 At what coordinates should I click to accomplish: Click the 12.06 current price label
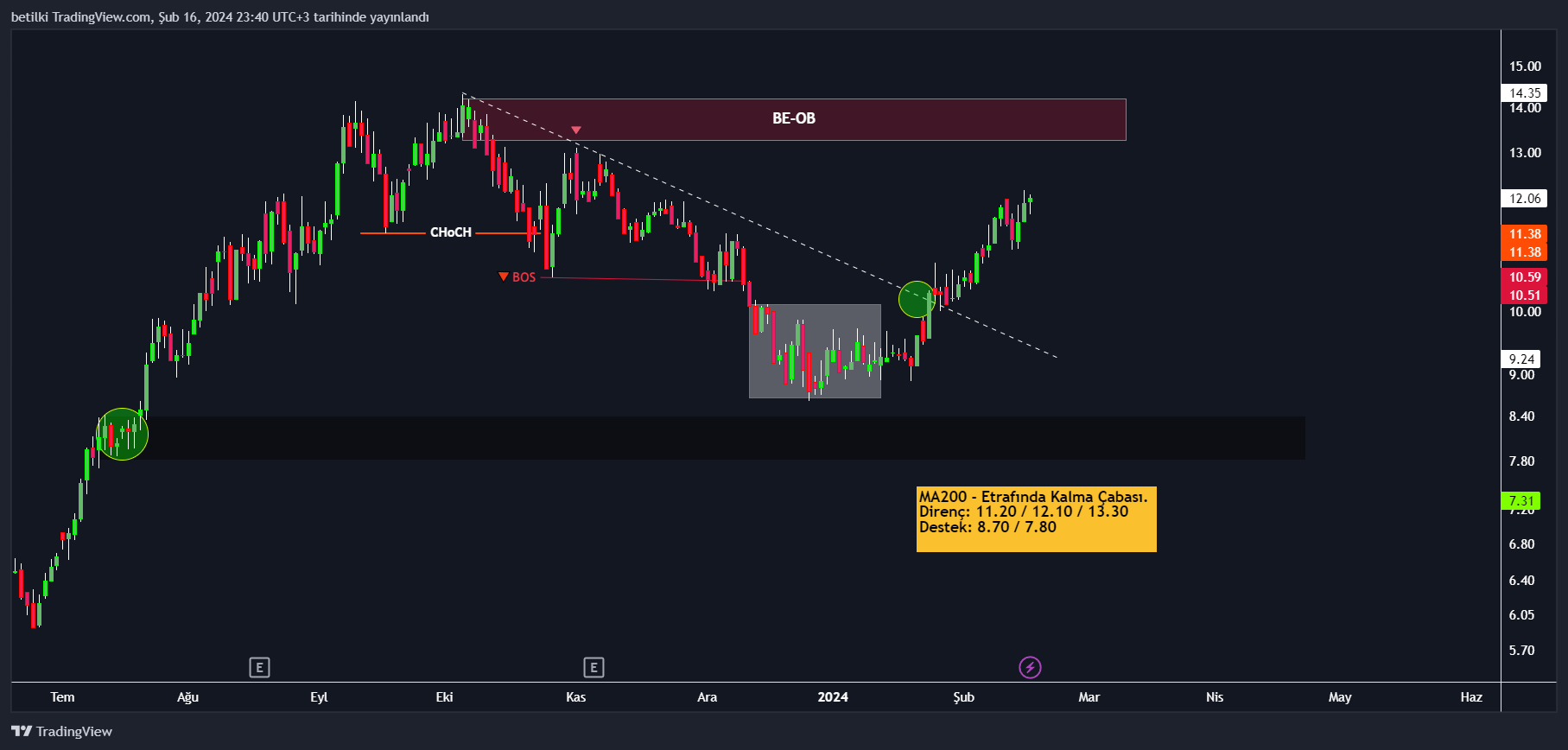pos(1525,198)
